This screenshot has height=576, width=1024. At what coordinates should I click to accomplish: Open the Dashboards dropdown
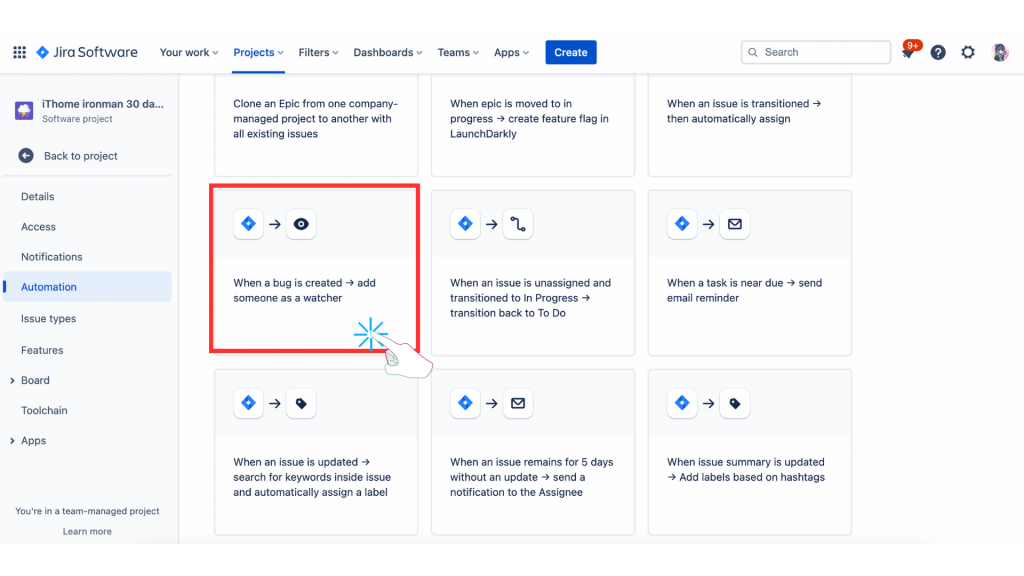tap(388, 52)
